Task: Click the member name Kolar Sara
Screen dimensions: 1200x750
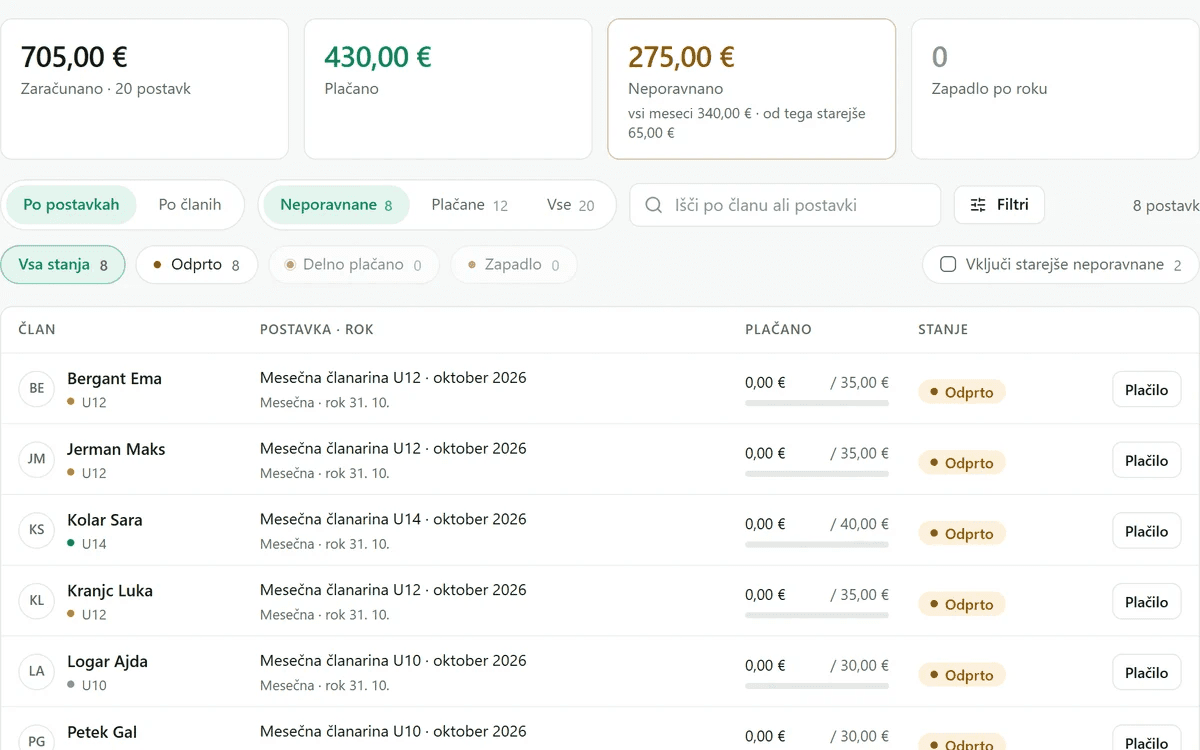Action: [105, 520]
